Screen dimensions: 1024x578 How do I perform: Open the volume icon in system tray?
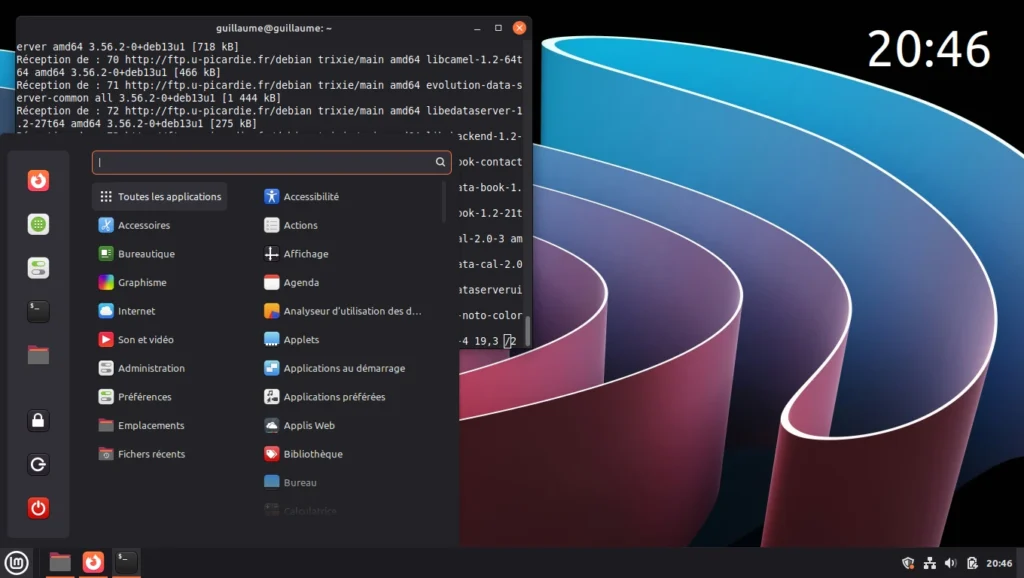[x=950, y=563]
